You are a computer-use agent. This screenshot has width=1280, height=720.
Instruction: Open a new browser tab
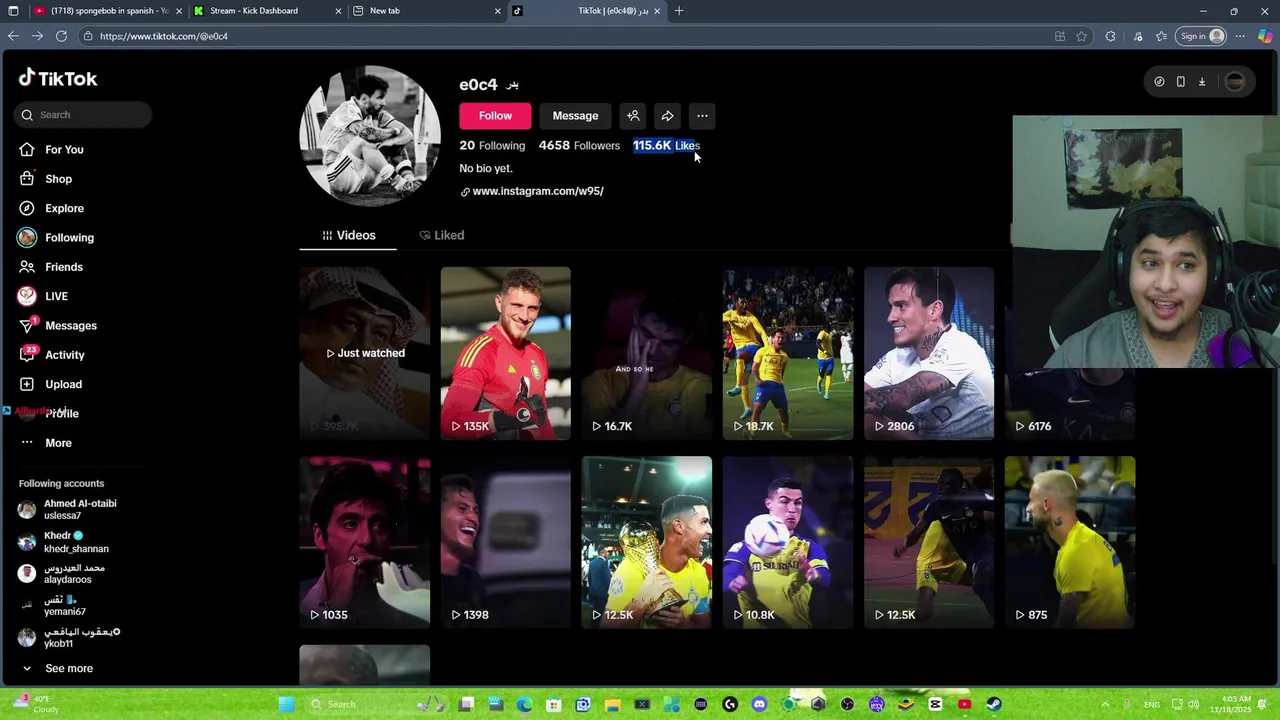[679, 11]
